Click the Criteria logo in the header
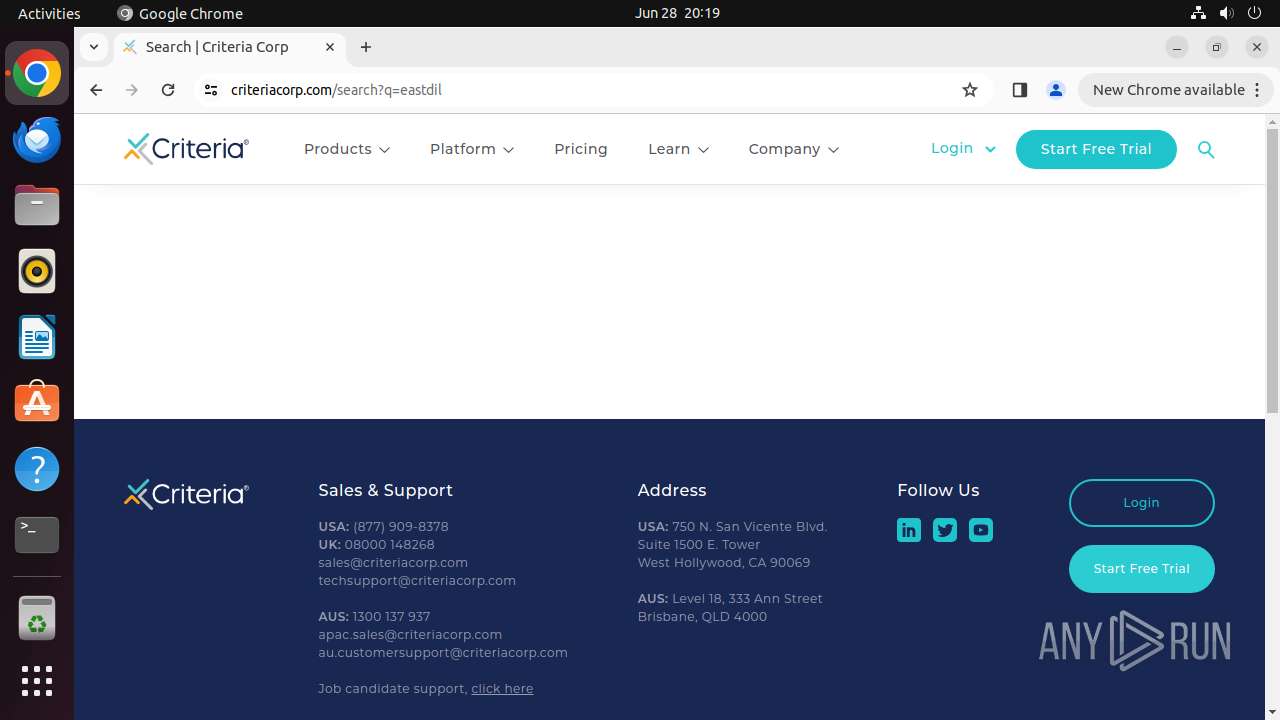 pyautogui.click(x=186, y=149)
